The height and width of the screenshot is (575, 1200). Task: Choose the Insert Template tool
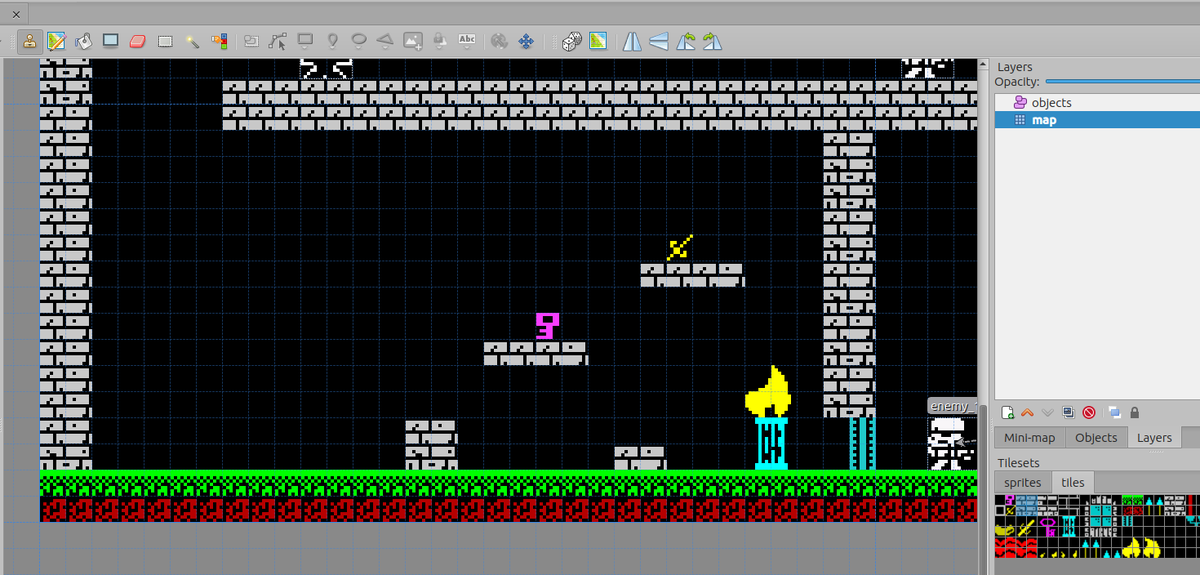pos(440,41)
